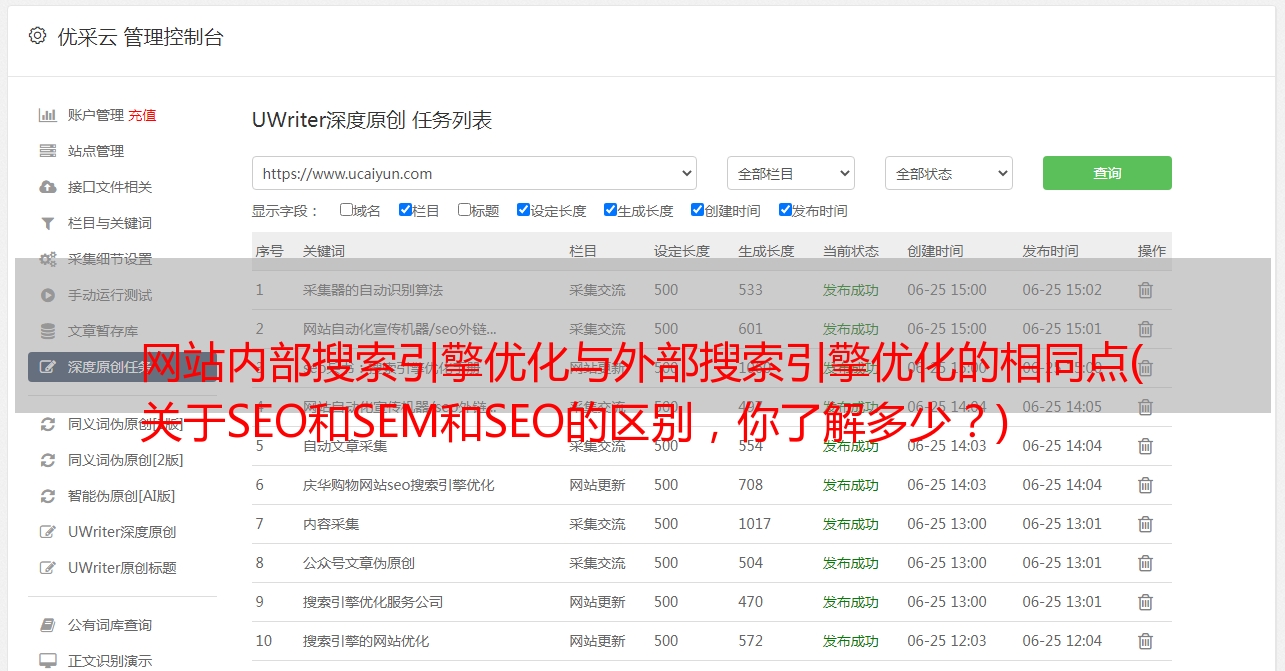Viewport: 1285px width, 671px height.
Task: Click keyword 公众号文章伪原创
Action: pyautogui.click(x=359, y=563)
